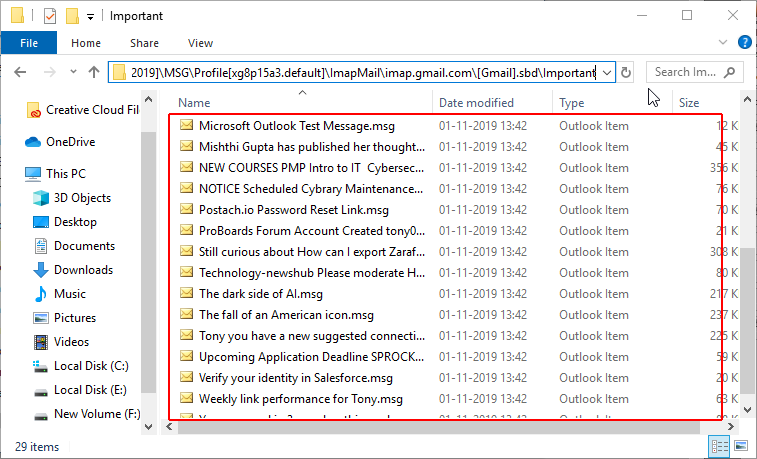This screenshot has width=757, height=459.
Task: Open Creative Cloud Files in sidebar
Action: pos(90,110)
